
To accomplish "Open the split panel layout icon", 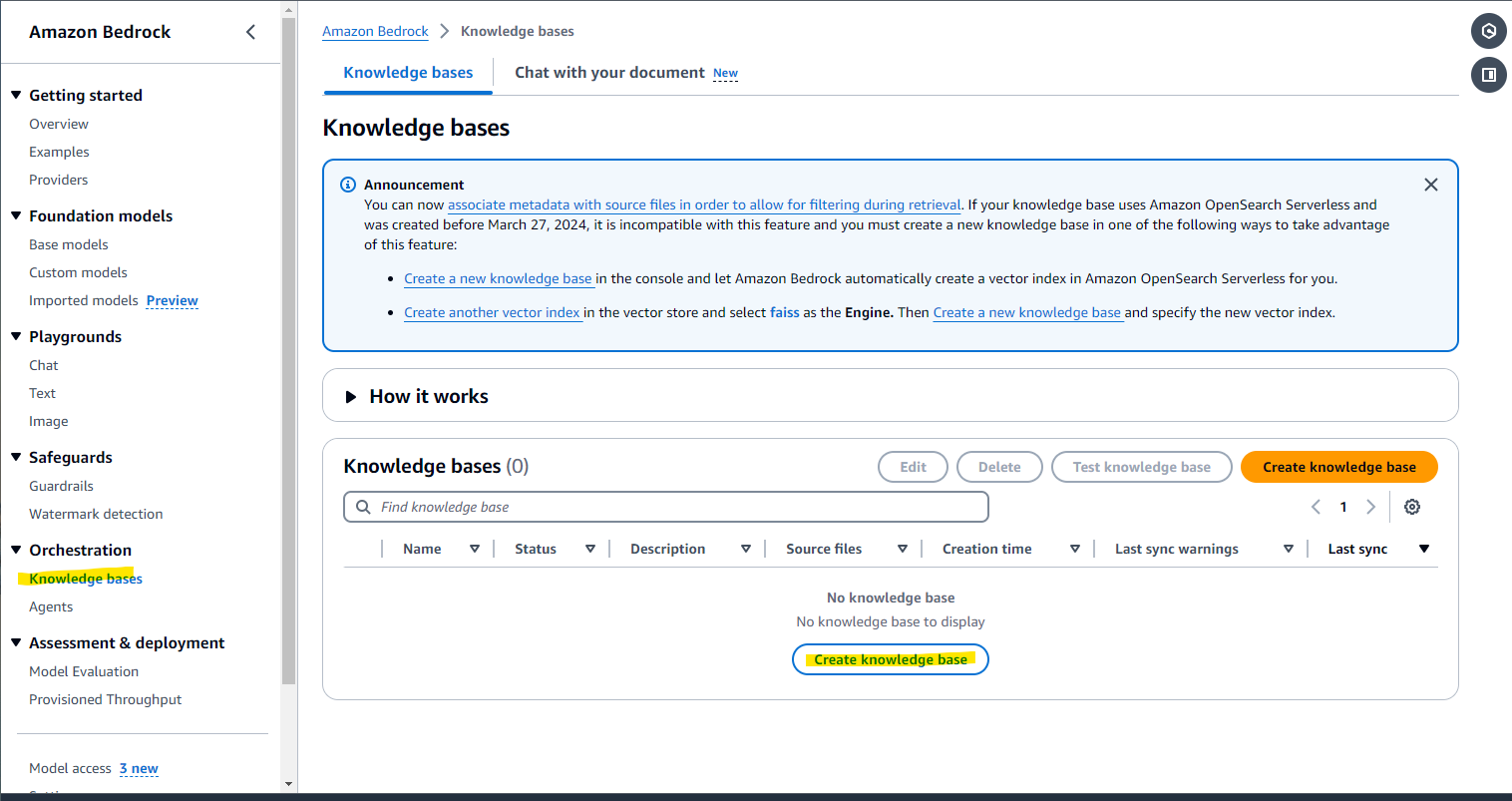I will [x=1488, y=75].
